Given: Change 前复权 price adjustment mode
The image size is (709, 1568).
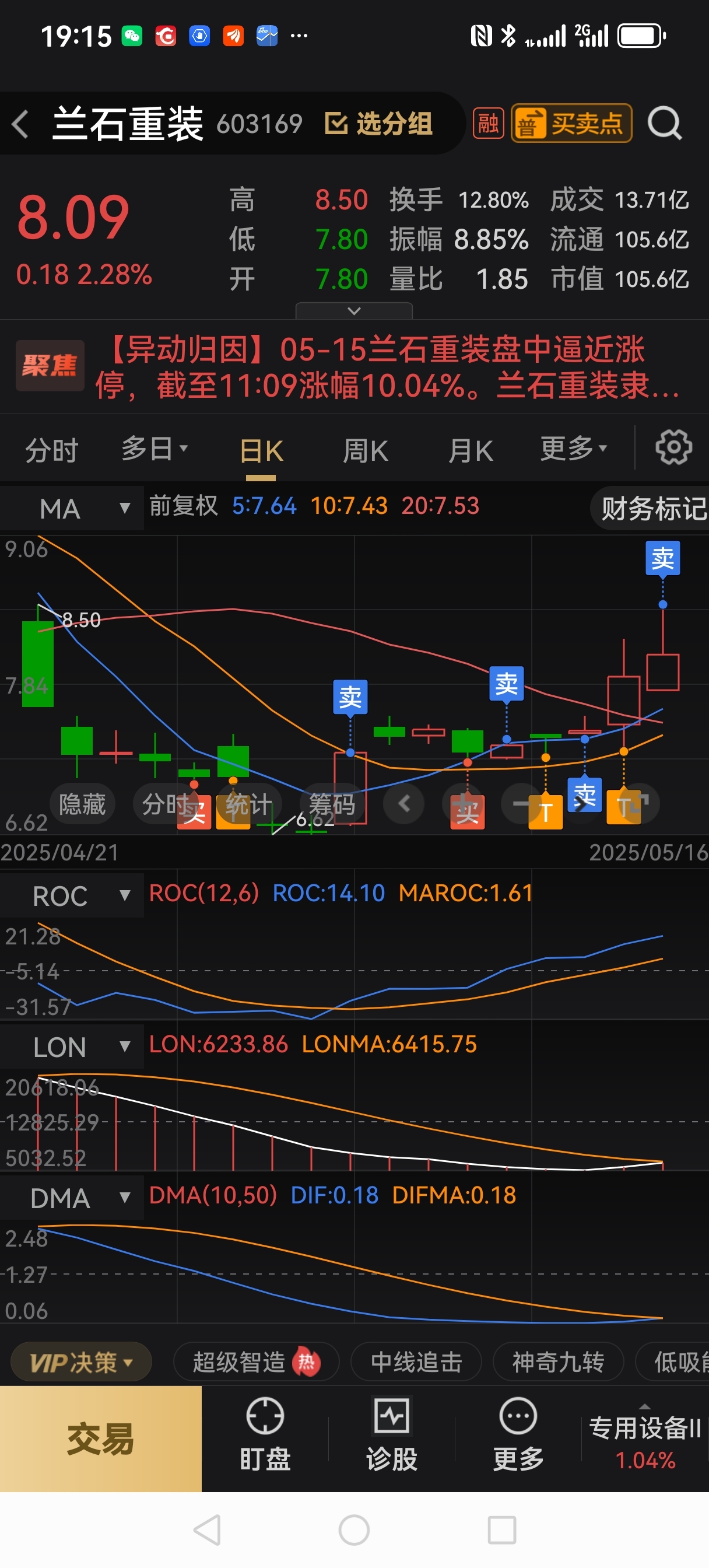Looking at the screenshot, I should point(184,506).
